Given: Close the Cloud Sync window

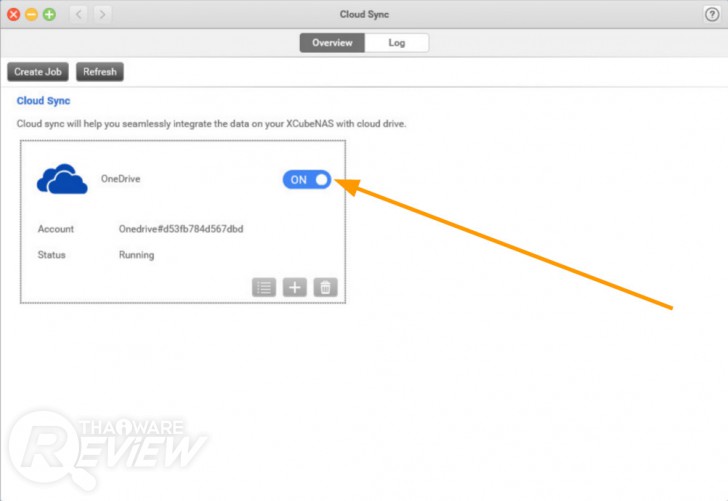Looking at the screenshot, I should (13, 14).
